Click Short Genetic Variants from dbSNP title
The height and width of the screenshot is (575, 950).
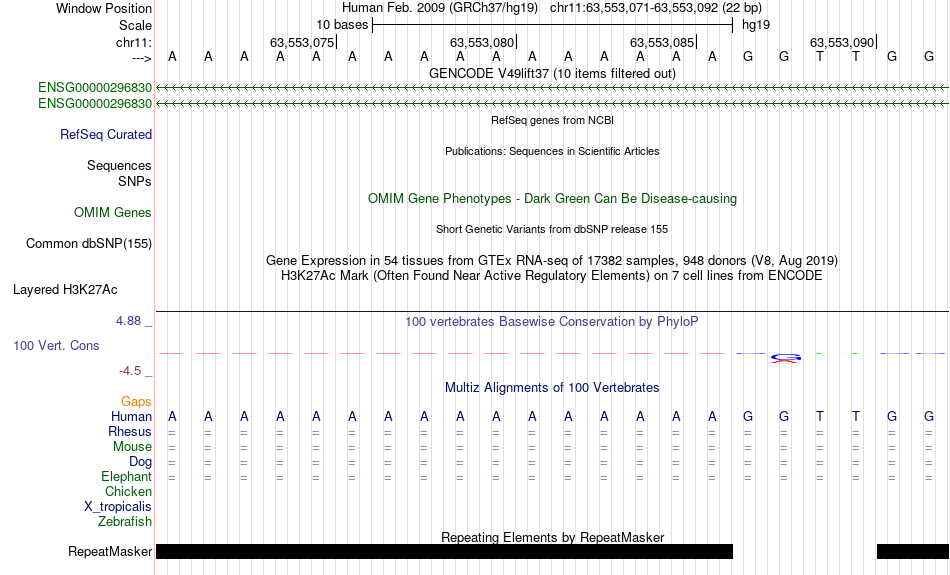pos(552,229)
